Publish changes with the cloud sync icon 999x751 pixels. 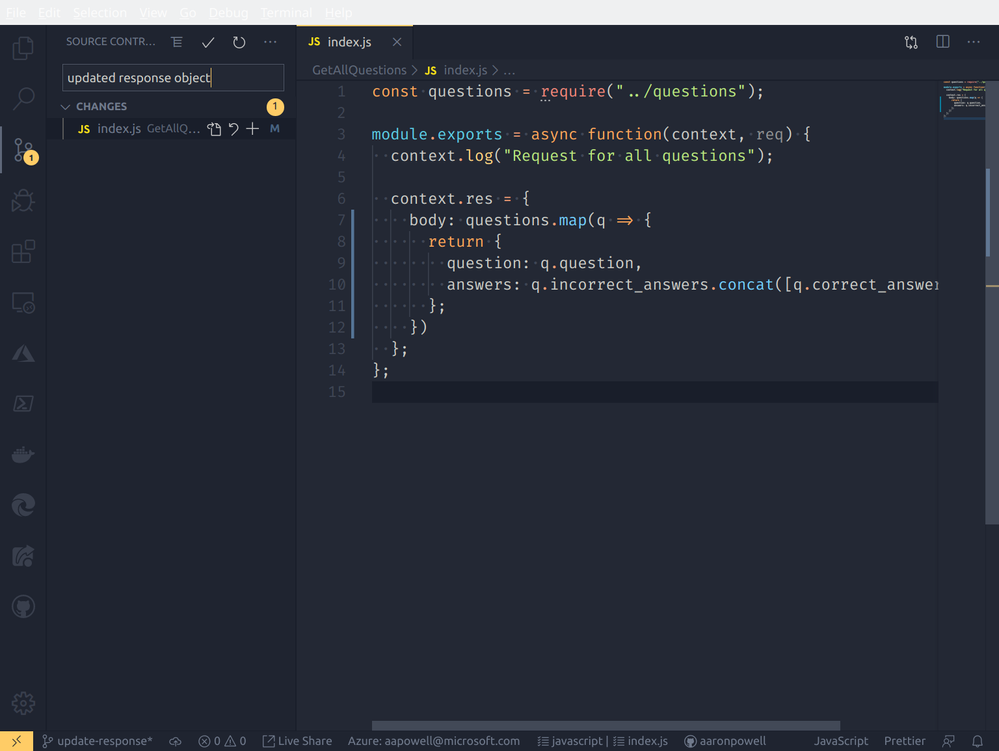tap(175, 741)
